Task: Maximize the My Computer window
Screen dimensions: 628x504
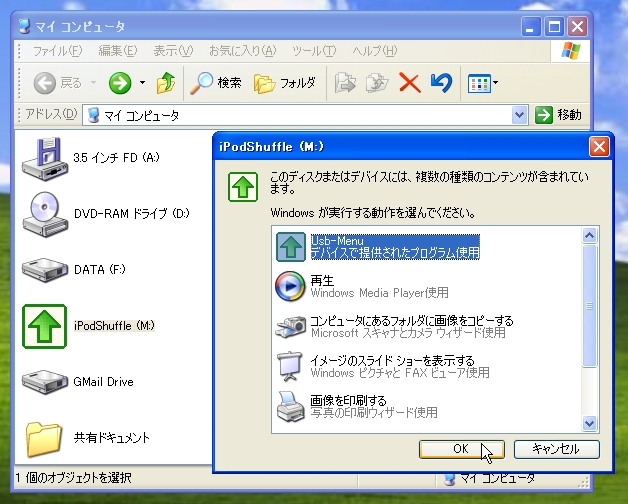Action: pos(554,27)
